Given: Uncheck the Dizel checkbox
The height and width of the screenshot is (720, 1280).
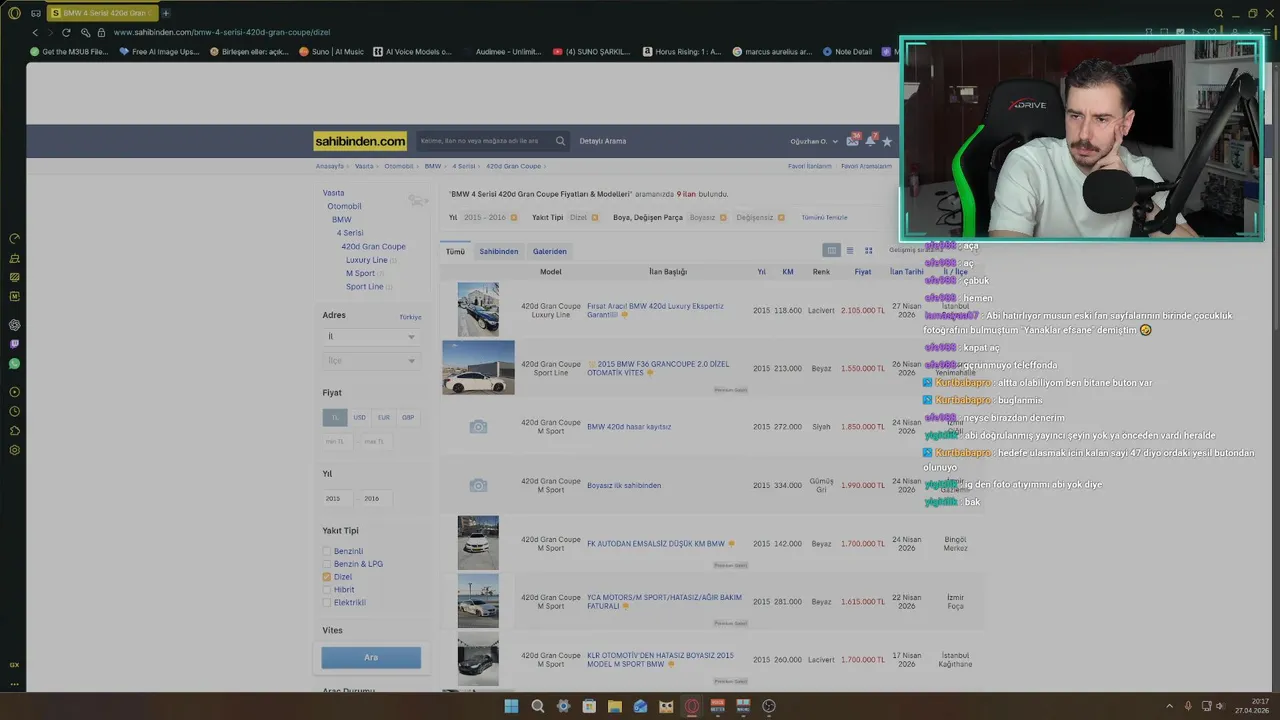Looking at the screenshot, I should (x=327, y=577).
